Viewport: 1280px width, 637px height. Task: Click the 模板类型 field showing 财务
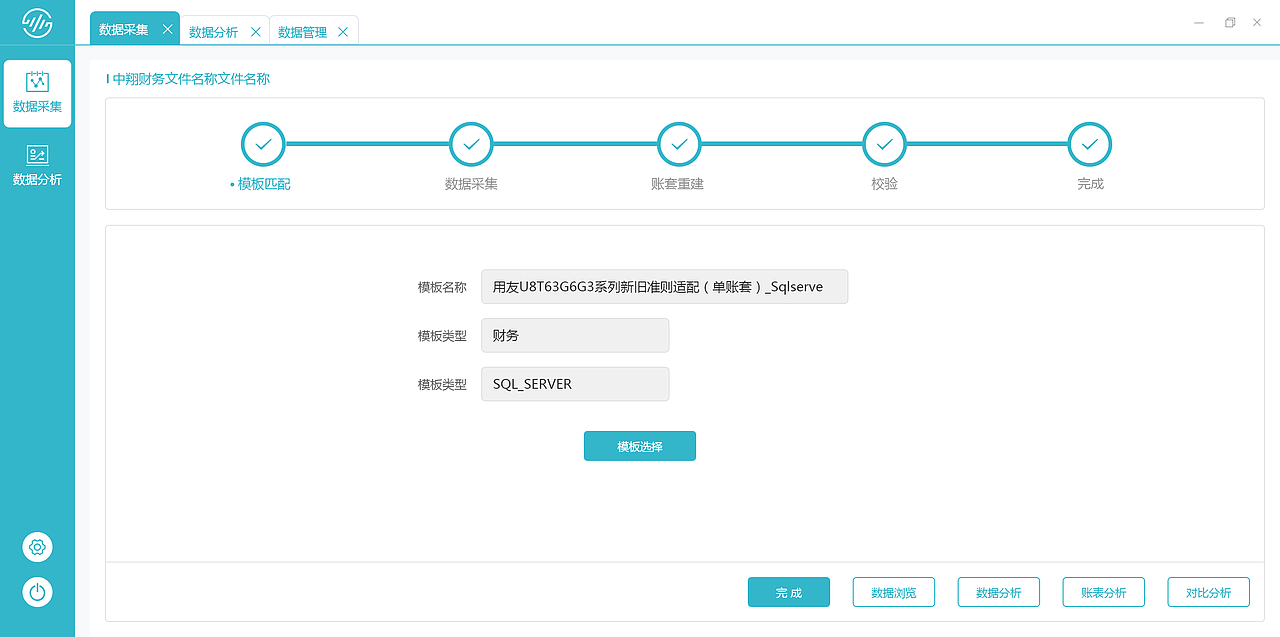[575, 335]
